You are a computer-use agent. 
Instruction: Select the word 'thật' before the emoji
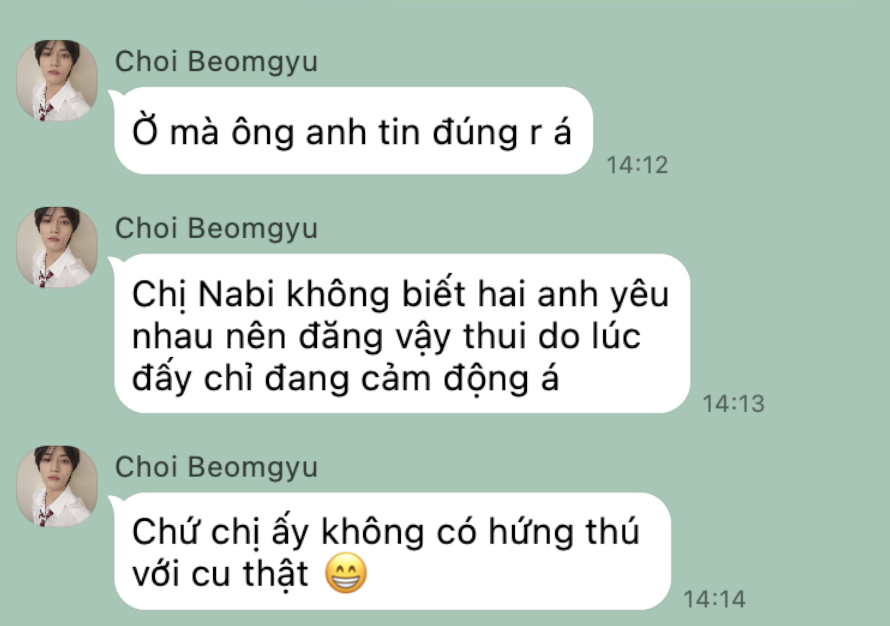coord(276,574)
